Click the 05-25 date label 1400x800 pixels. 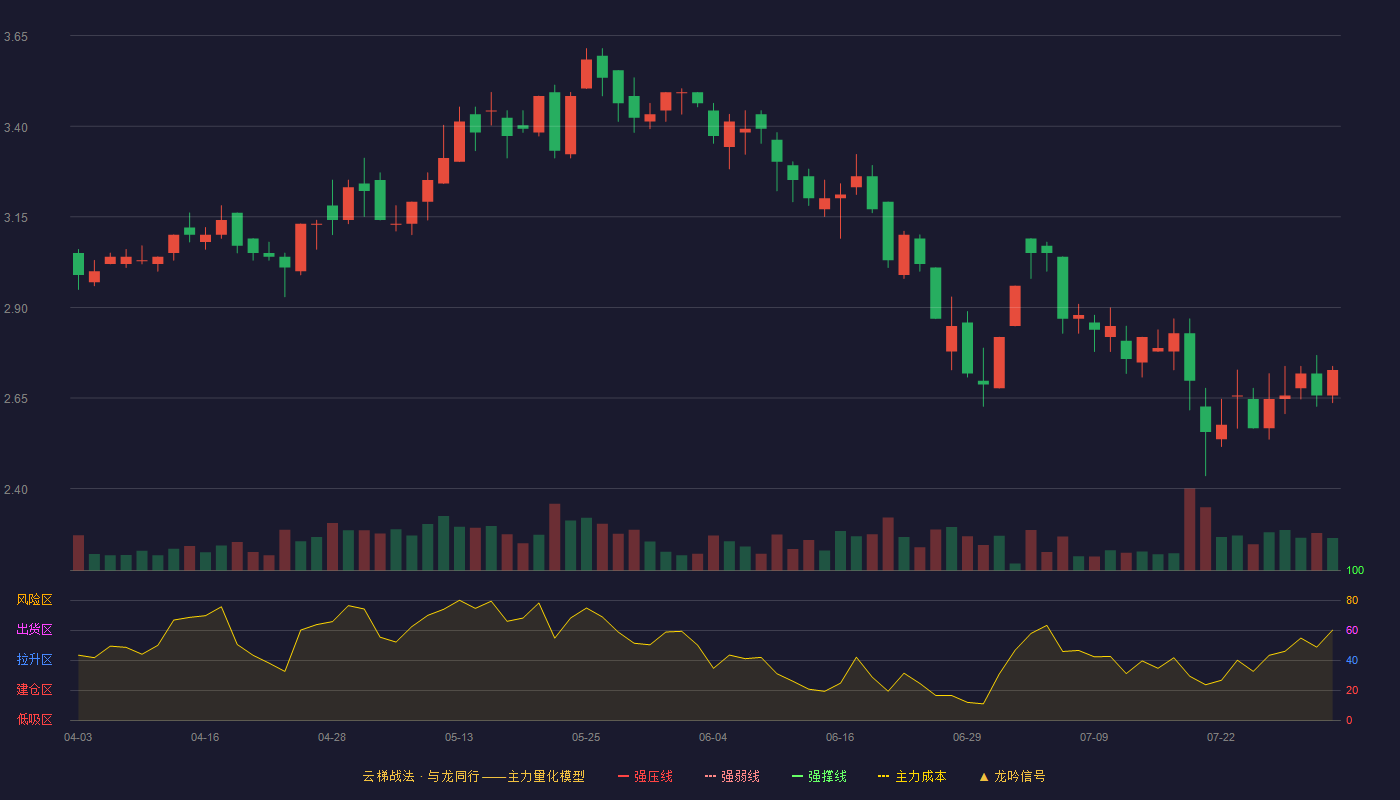[586, 737]
